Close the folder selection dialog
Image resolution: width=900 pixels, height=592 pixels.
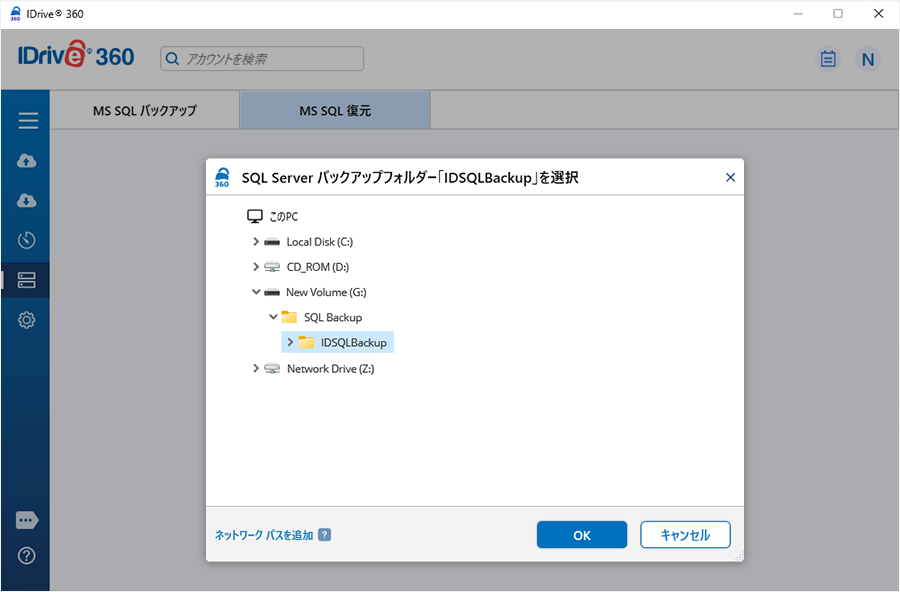click(730, 177)
